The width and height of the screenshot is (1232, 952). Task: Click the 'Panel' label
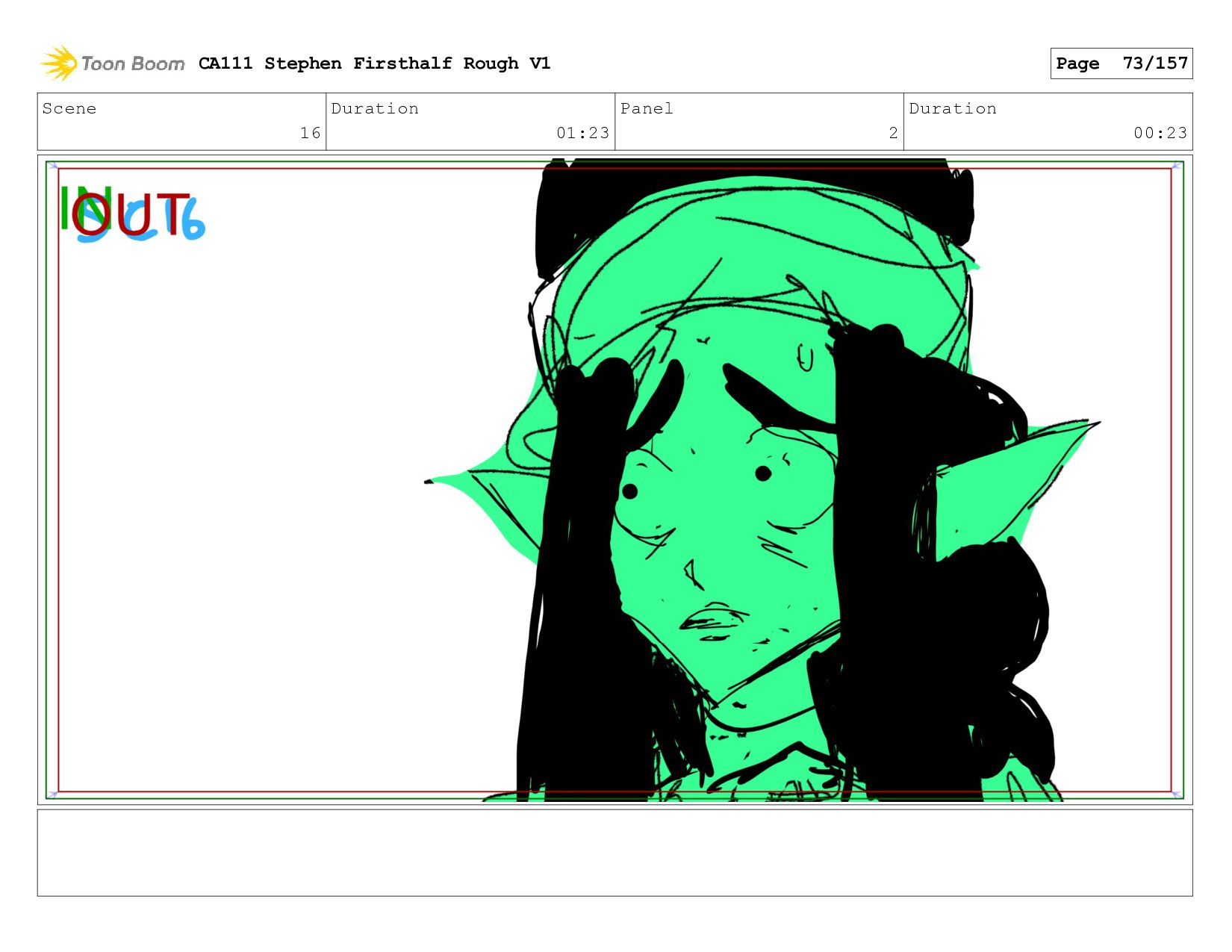[x=647, y=109]
